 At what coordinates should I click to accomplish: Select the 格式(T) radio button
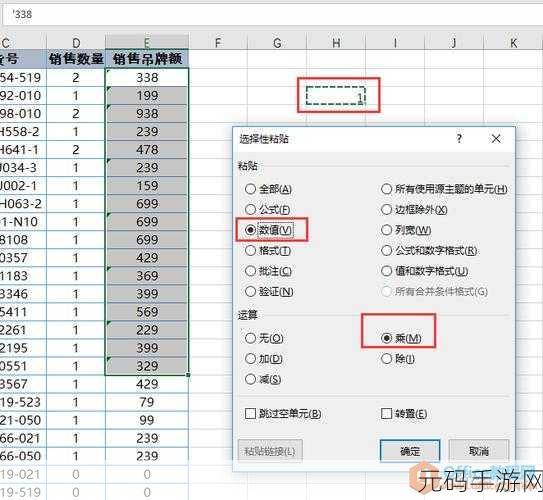[x=268, y=250]
